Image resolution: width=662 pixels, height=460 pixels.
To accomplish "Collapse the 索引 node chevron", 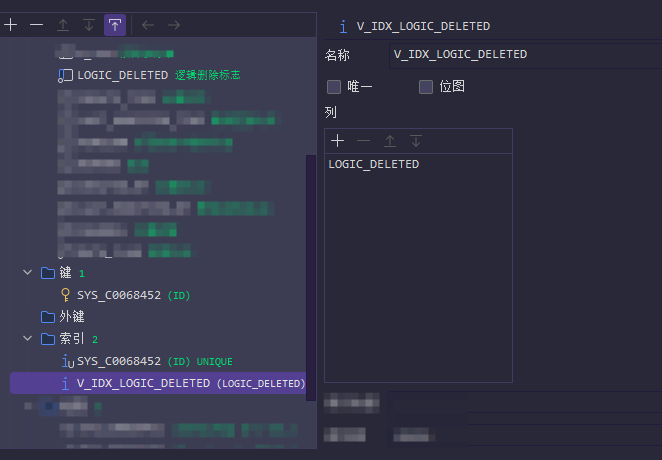I will tap(27, 338).
